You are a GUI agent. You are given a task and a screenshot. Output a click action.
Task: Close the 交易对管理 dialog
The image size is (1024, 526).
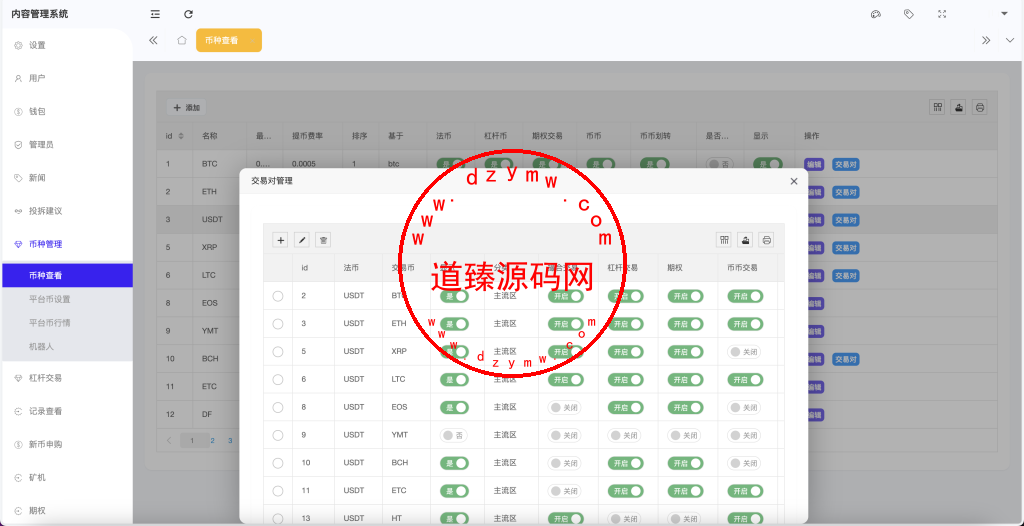(794, 181)
